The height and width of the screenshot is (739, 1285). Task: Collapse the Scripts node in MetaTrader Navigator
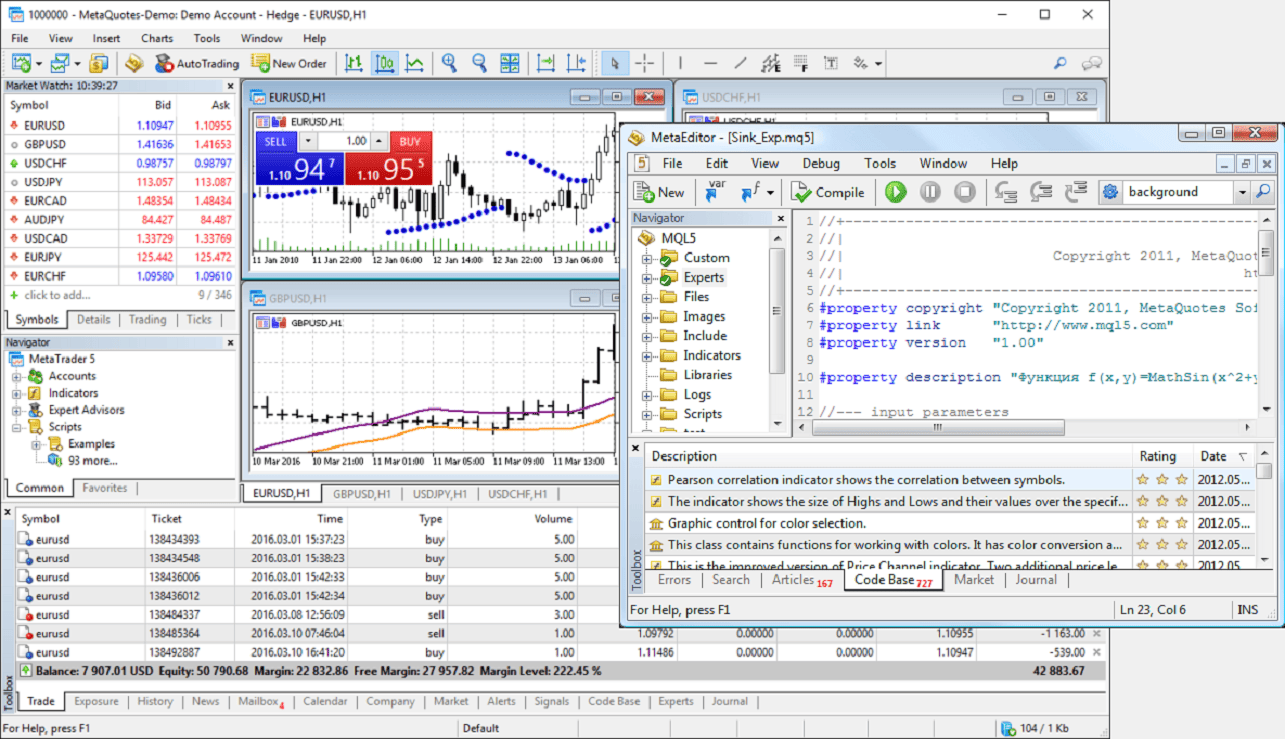(17, 427)
